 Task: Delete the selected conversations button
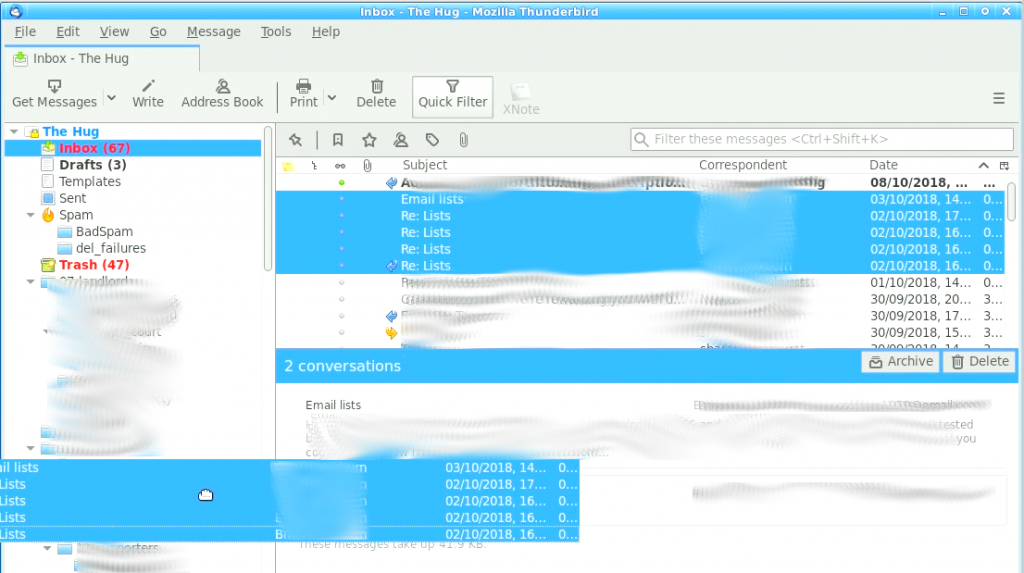(x=980, y=361)
